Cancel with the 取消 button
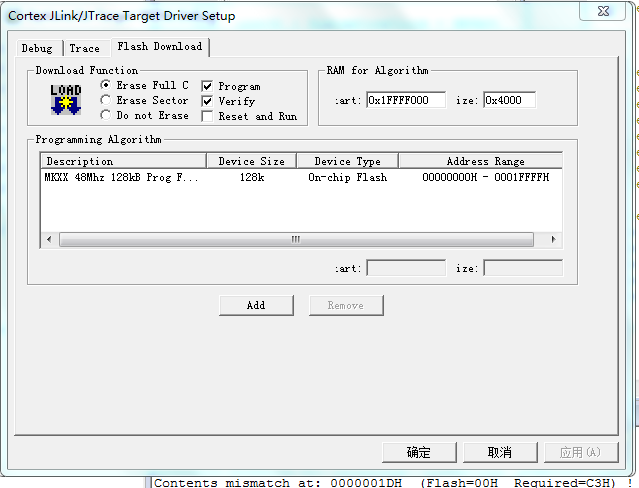This screenshot has width=639, height=488. pyautogui.click(x=500, y=452)
